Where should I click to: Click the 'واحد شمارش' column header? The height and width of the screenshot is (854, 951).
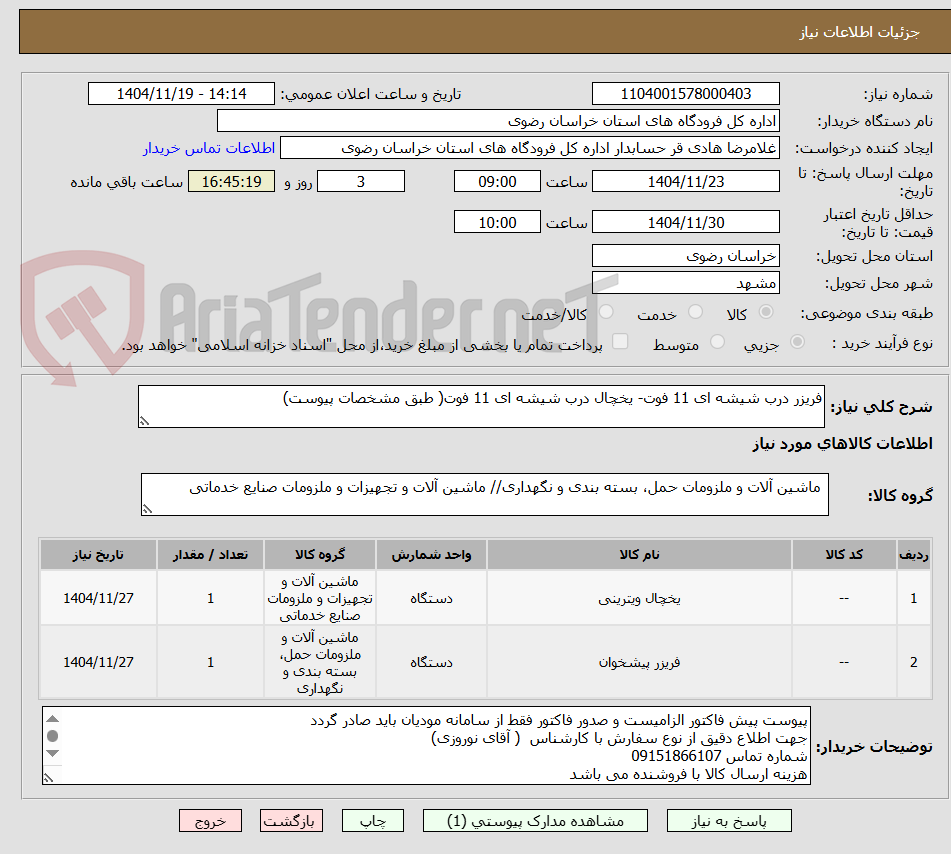[431, 554]
